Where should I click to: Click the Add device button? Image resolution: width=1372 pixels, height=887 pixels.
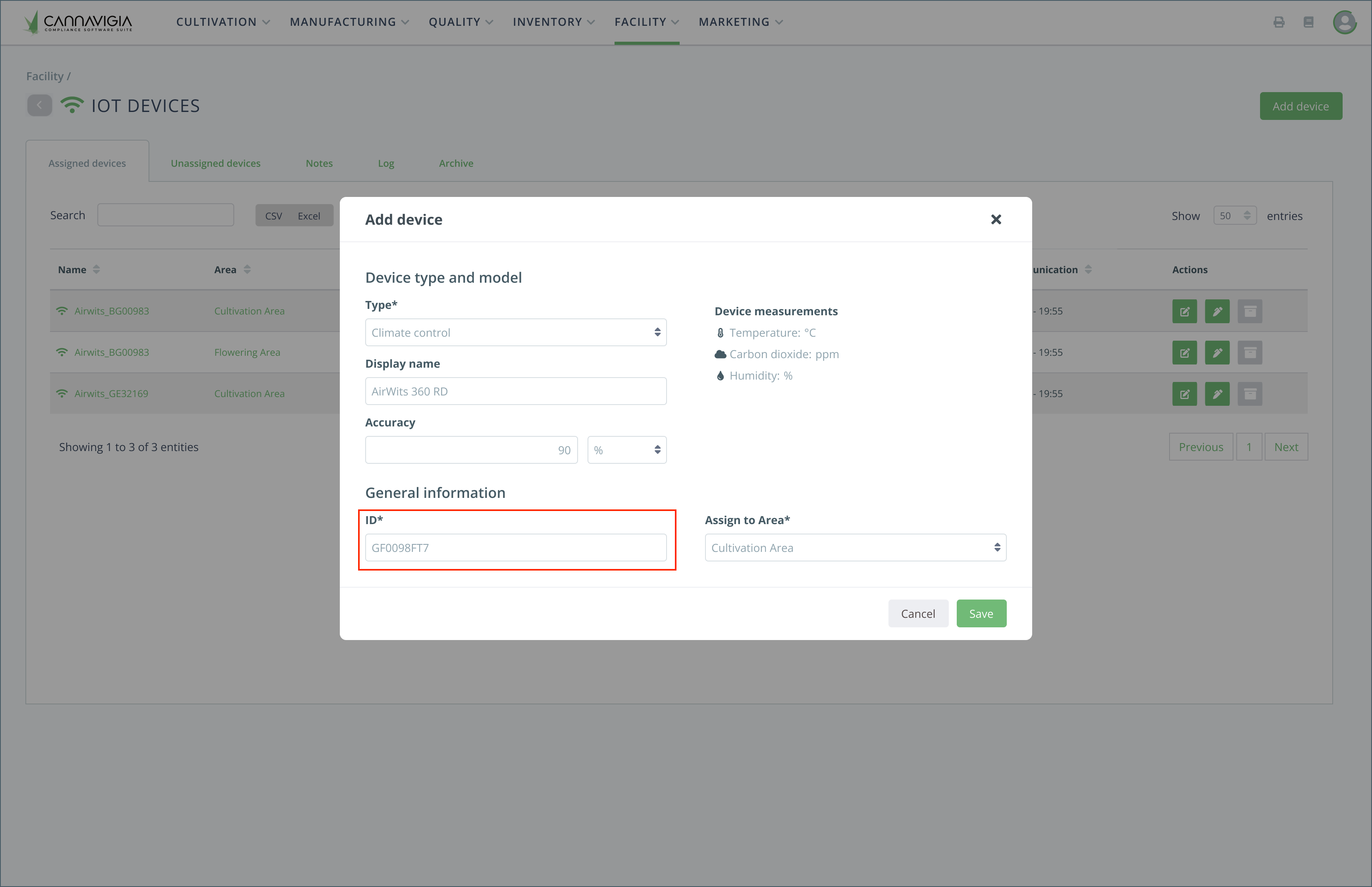(x=1301, y=106)
